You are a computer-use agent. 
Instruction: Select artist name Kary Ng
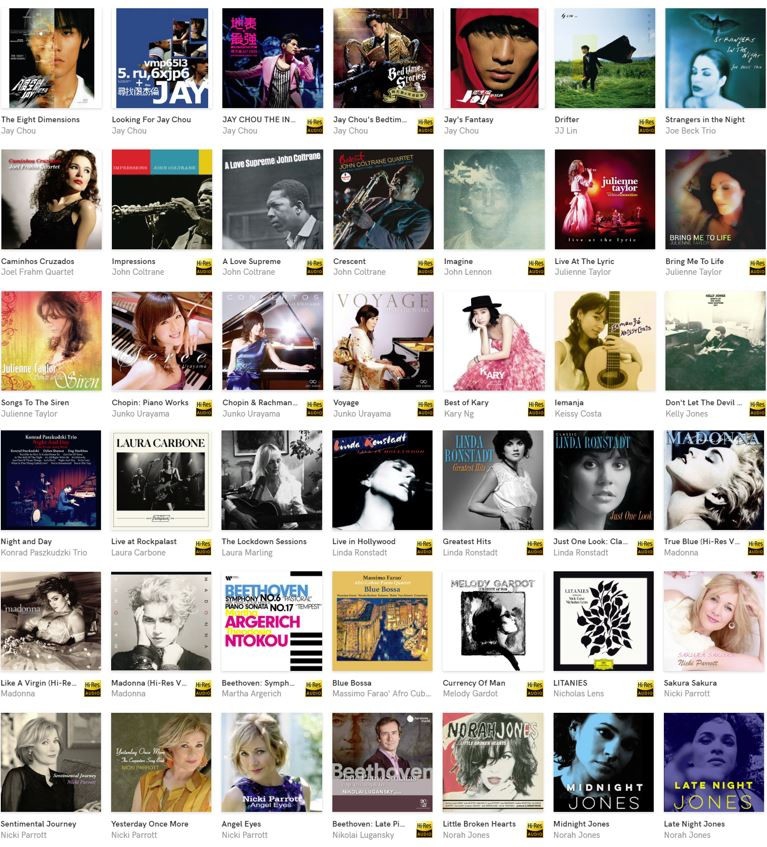(459, 414)
